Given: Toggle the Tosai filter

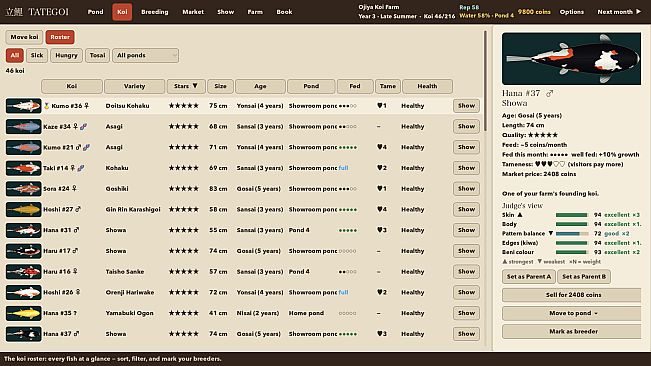Looking at the screenshot, I should (98, 55).
